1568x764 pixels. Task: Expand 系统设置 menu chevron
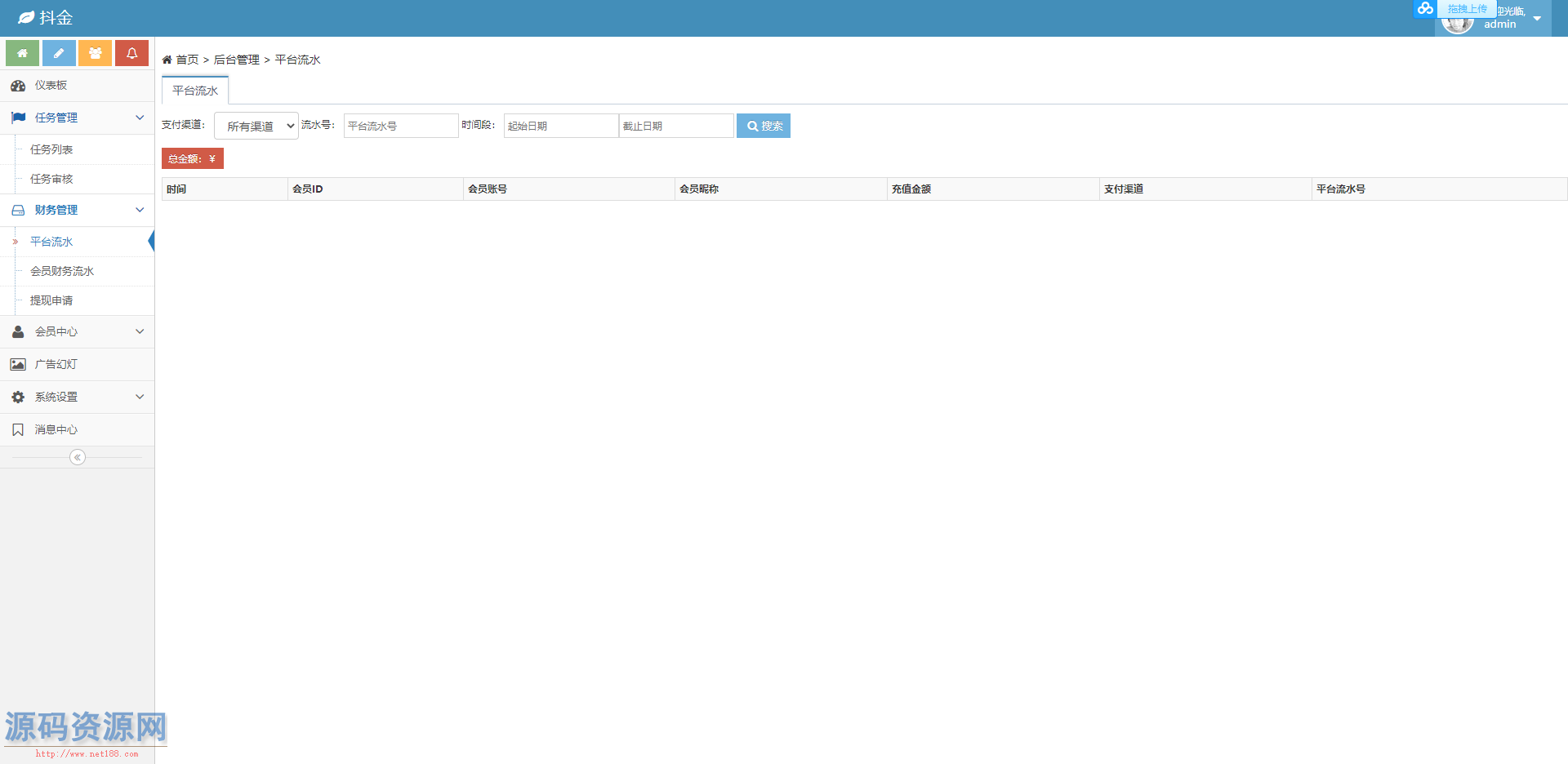pos(140,397)
